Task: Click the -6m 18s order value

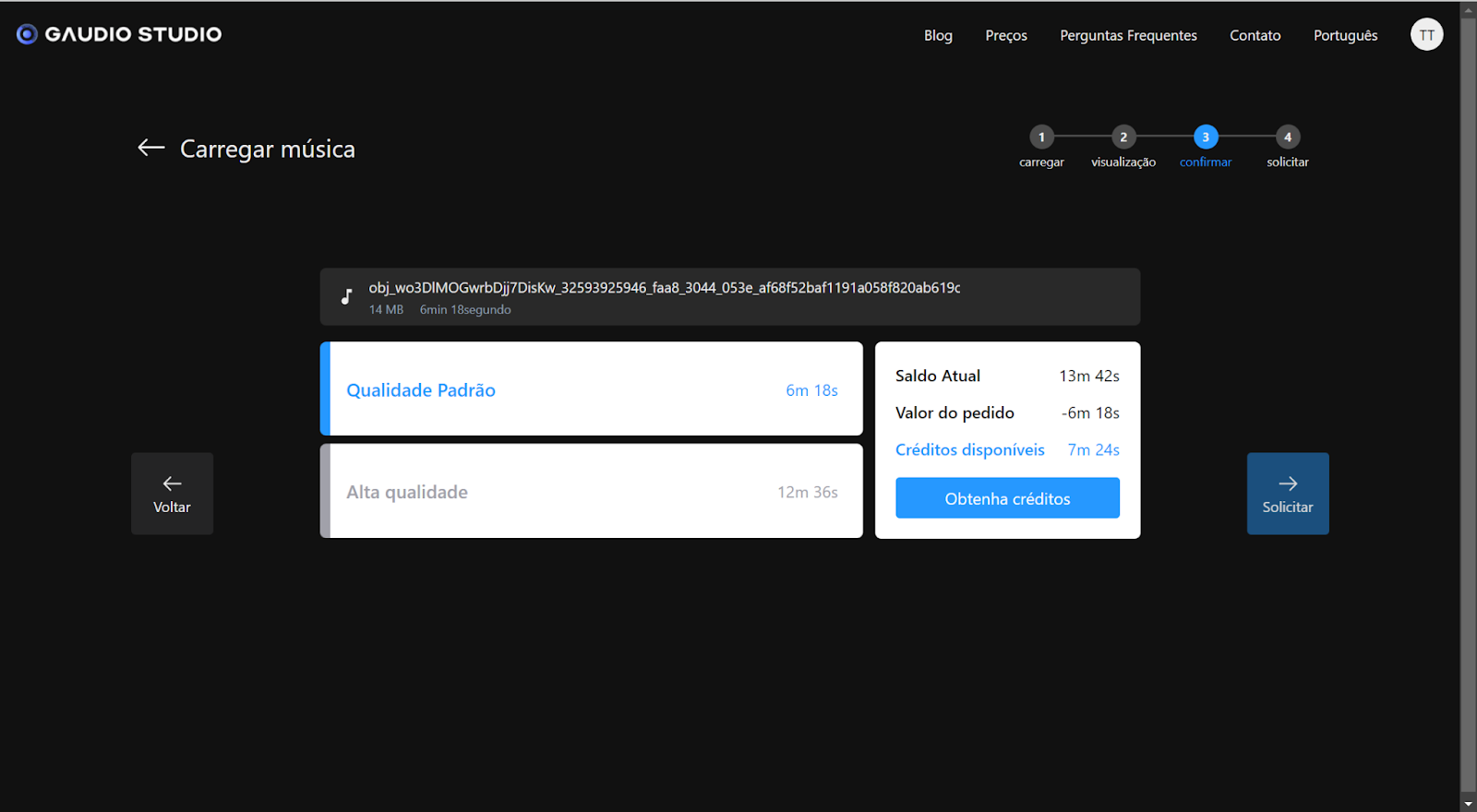Action: [1090, 413]
